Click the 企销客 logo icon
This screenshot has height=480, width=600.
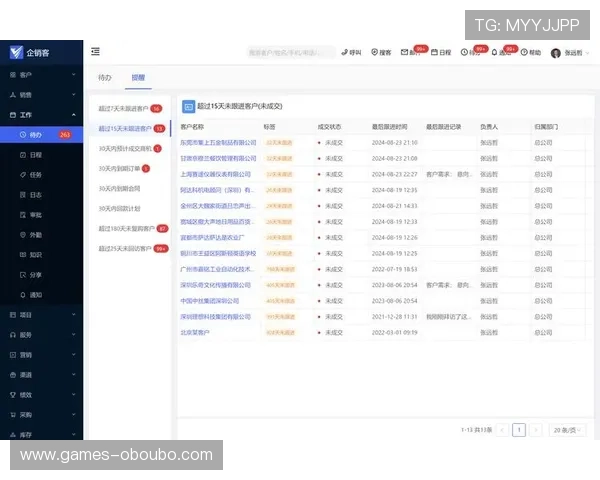click(x=16, y=52)
